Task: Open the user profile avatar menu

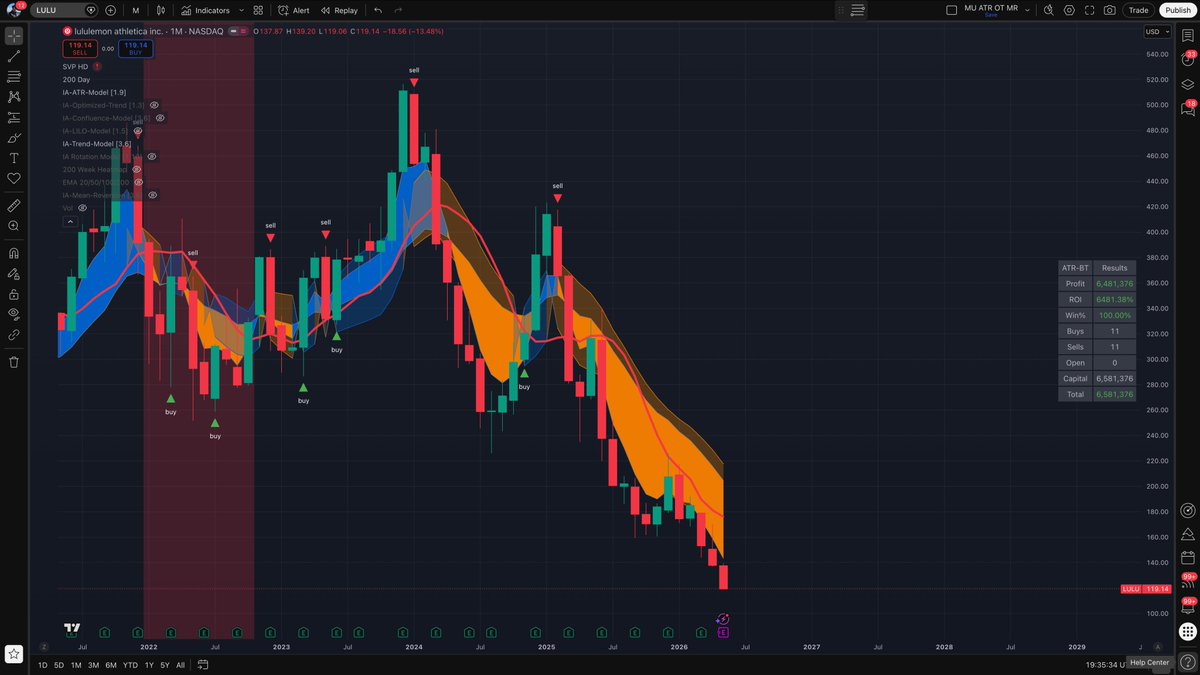Action: coord(14,10)
